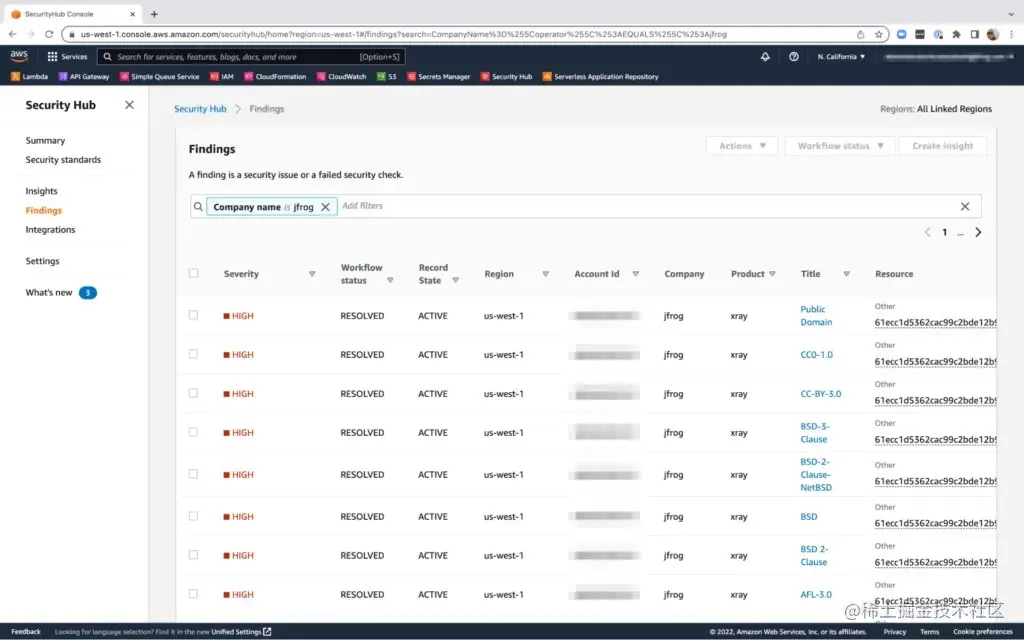1024x640 pixels.
Task: Open the IAM shortcut
Action: point(221,76)
